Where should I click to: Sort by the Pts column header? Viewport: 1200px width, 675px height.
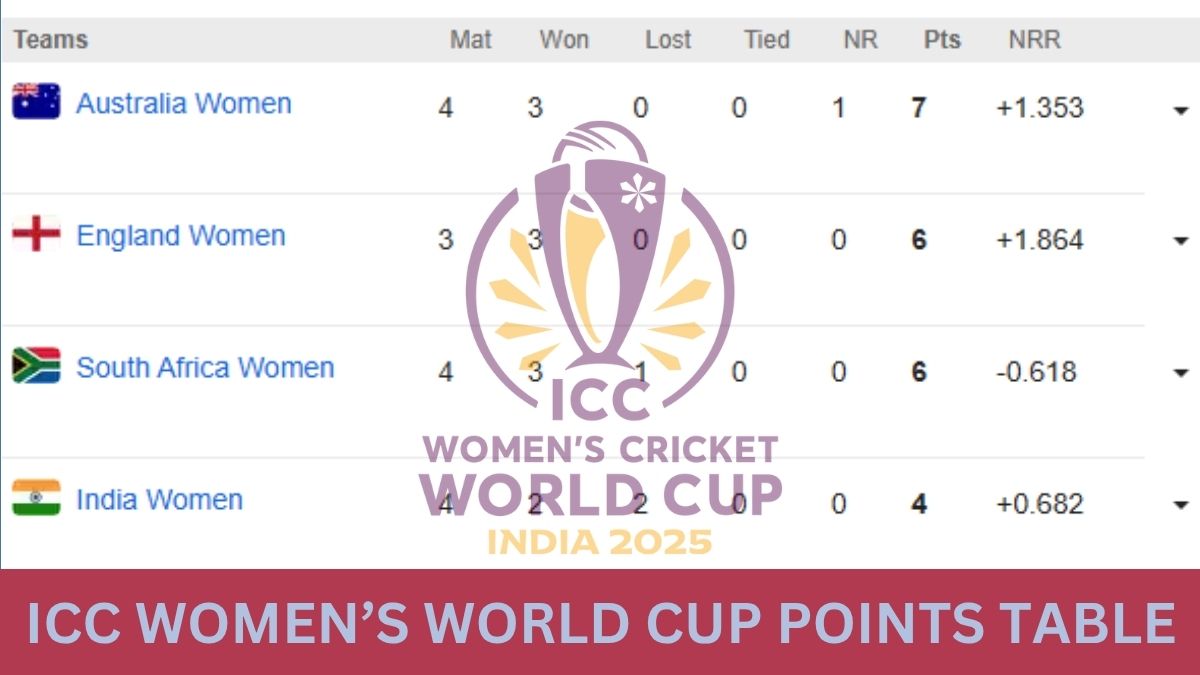click(x=942, y=40)
